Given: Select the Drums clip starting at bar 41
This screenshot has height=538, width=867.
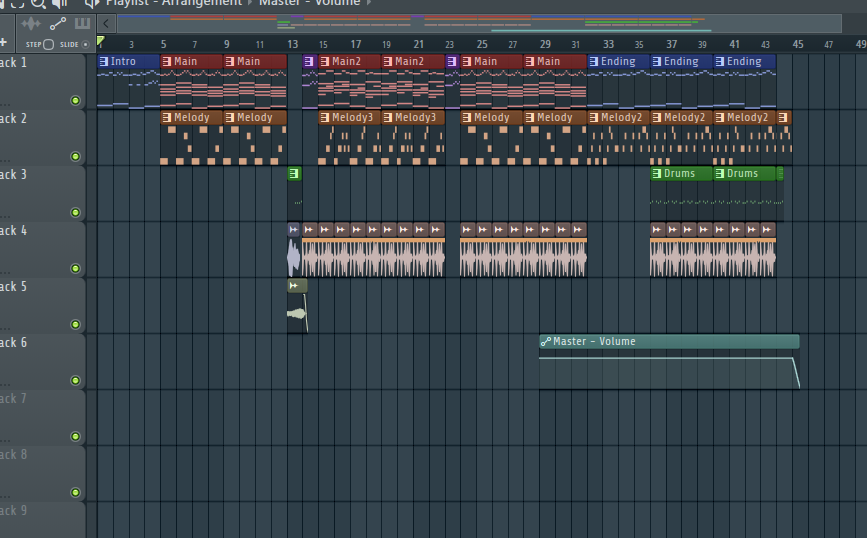Looking at the screenshot, I should pyautogui.click(x=745, y=174).
